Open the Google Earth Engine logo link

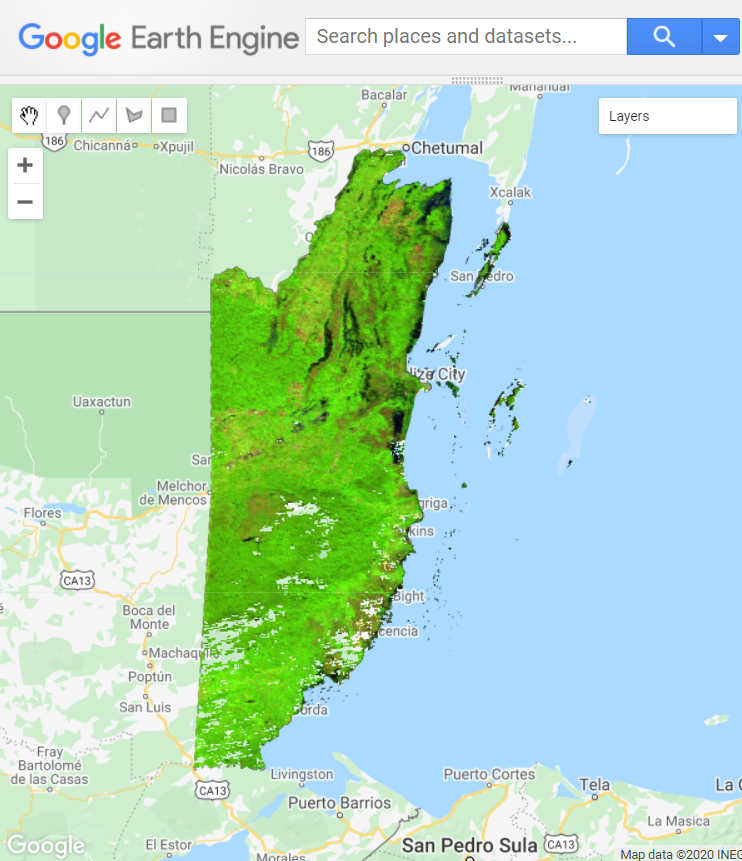[158, 38]
